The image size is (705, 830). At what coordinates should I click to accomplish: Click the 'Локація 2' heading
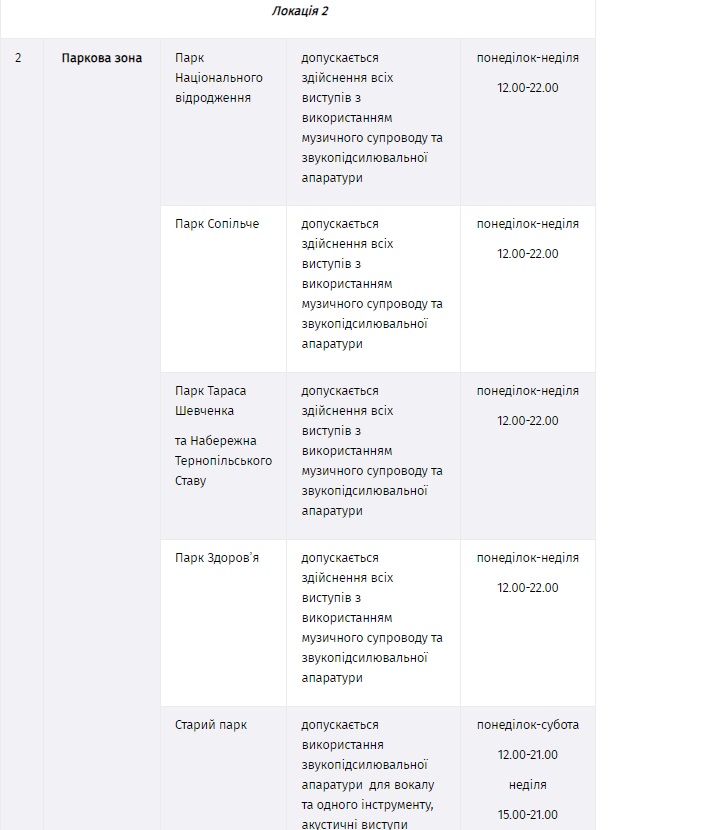(x=300, y=11)
